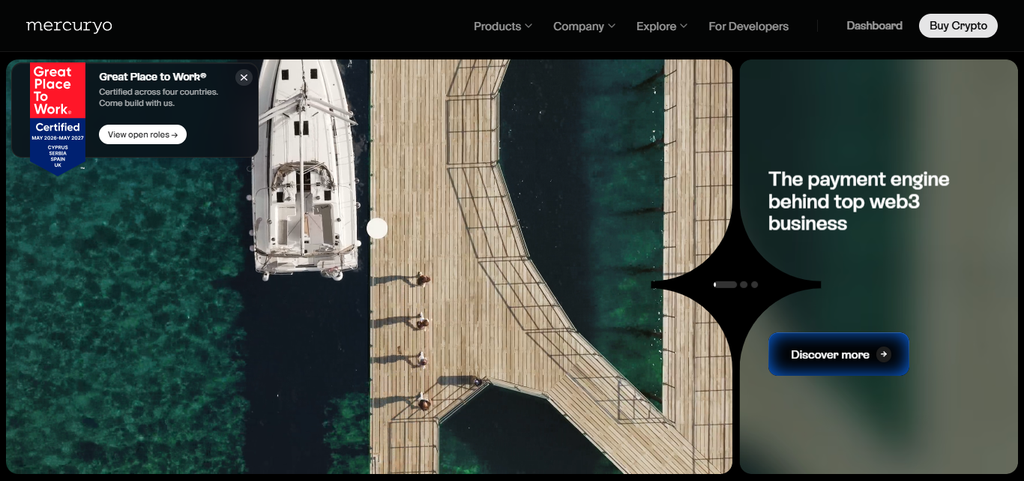The width and height of the screenshot is (1024, 481).
Task: Open the Products menu
Action: coord(503,26)
